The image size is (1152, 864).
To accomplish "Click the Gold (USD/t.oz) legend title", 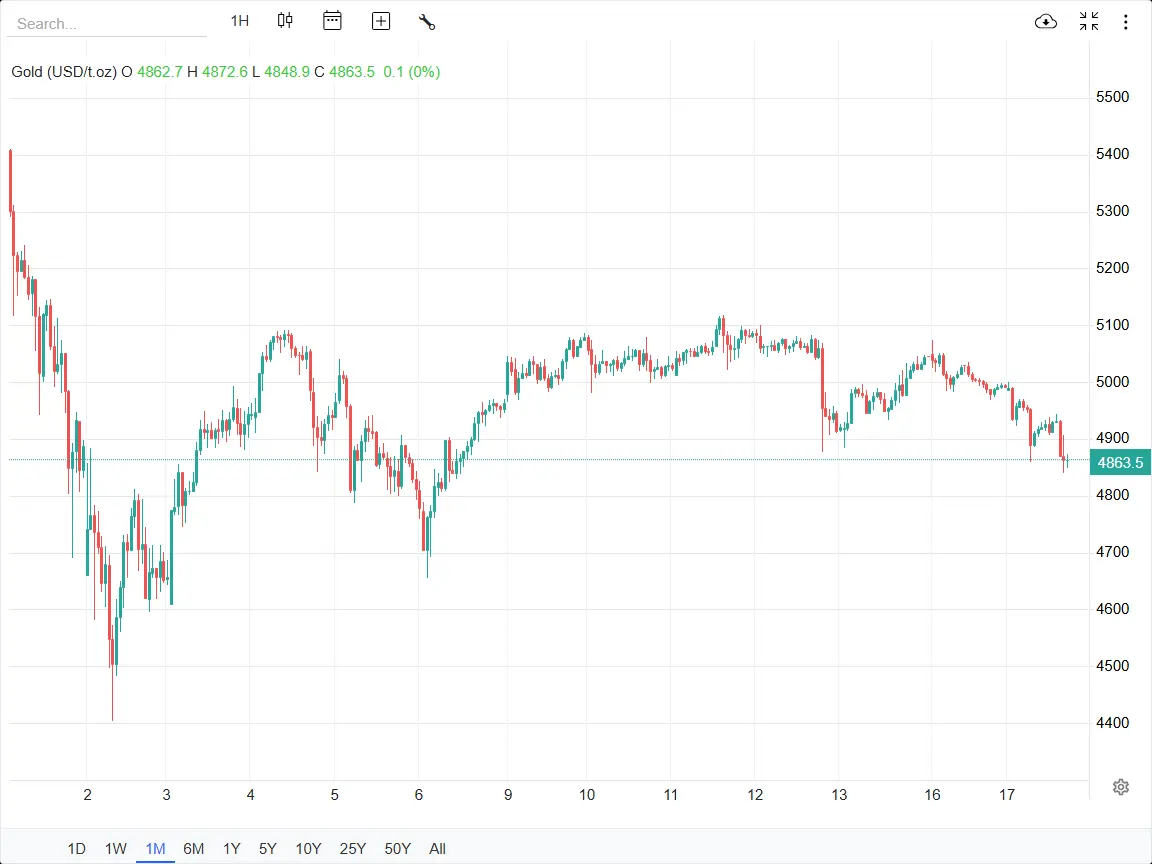I will tap(65, 72).
